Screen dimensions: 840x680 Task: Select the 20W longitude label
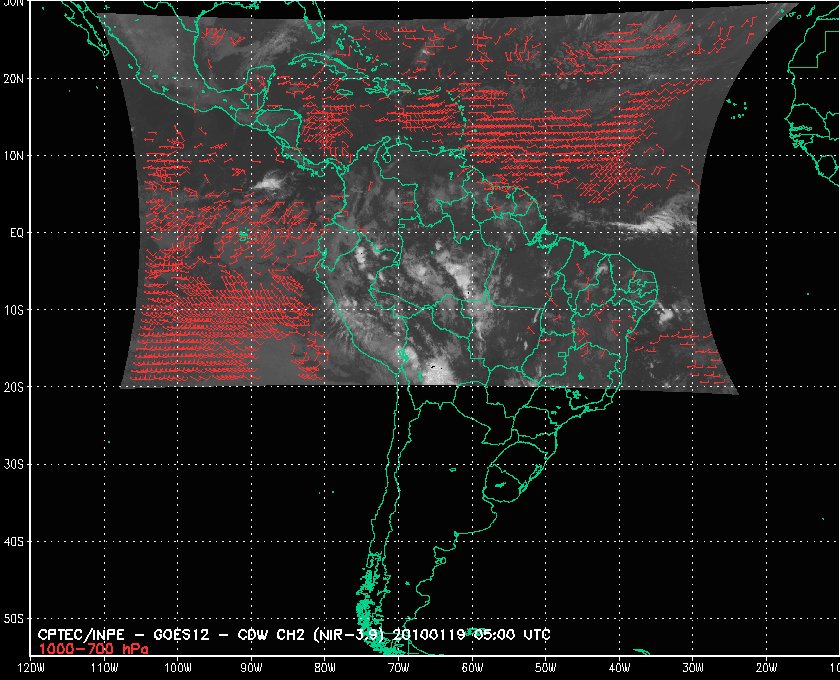tap(767, 668)
